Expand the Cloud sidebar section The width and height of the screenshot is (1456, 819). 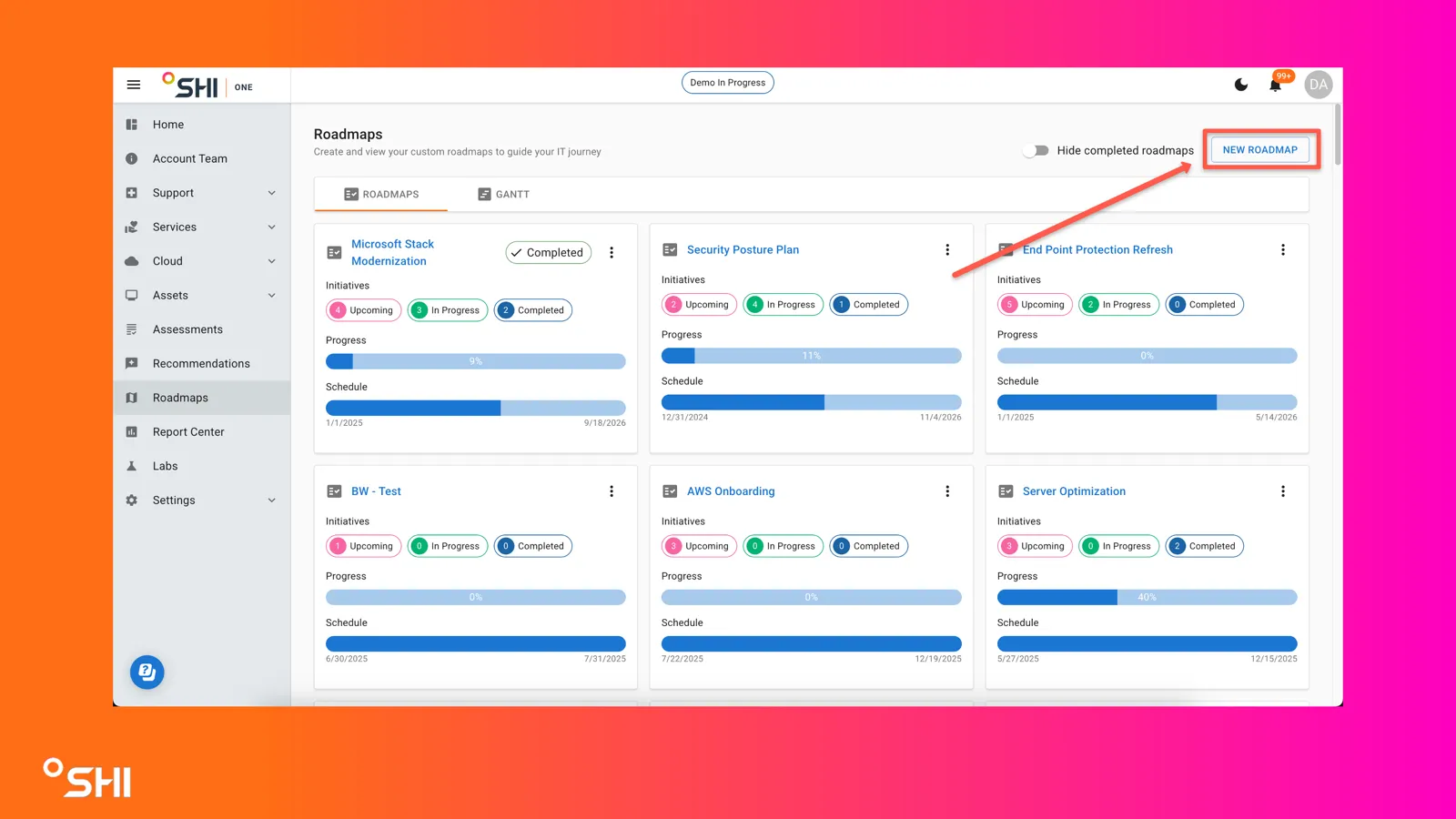pyautogui.click(x=272, y=261)
